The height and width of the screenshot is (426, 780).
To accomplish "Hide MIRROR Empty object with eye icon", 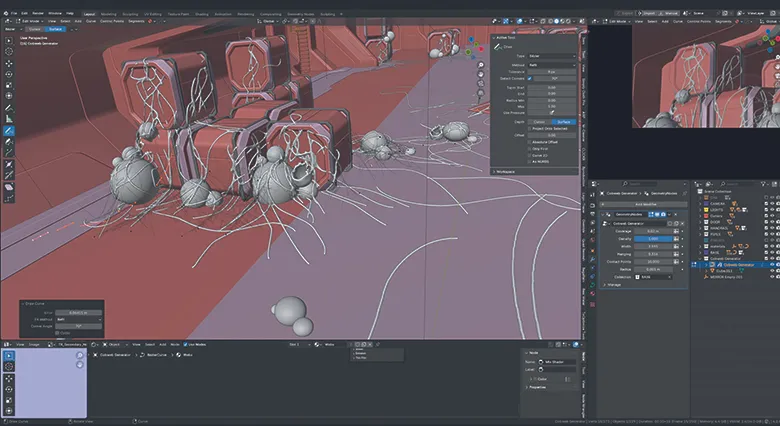I will click(772, 277).
